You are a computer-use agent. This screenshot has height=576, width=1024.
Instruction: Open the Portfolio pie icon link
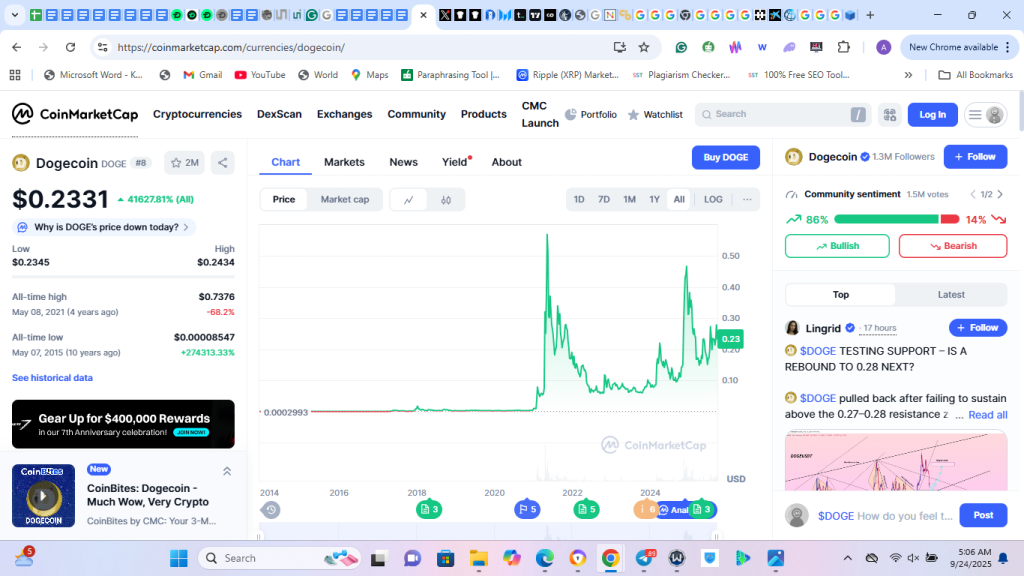[590, 114]
